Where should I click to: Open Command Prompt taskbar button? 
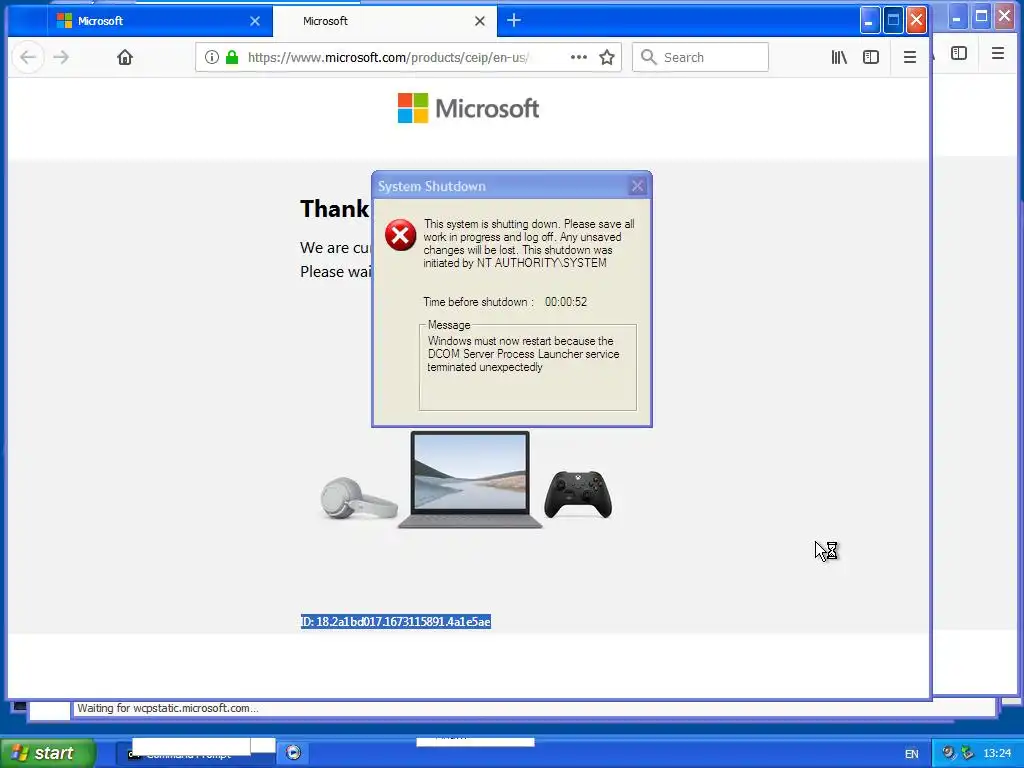click(195, 754)
